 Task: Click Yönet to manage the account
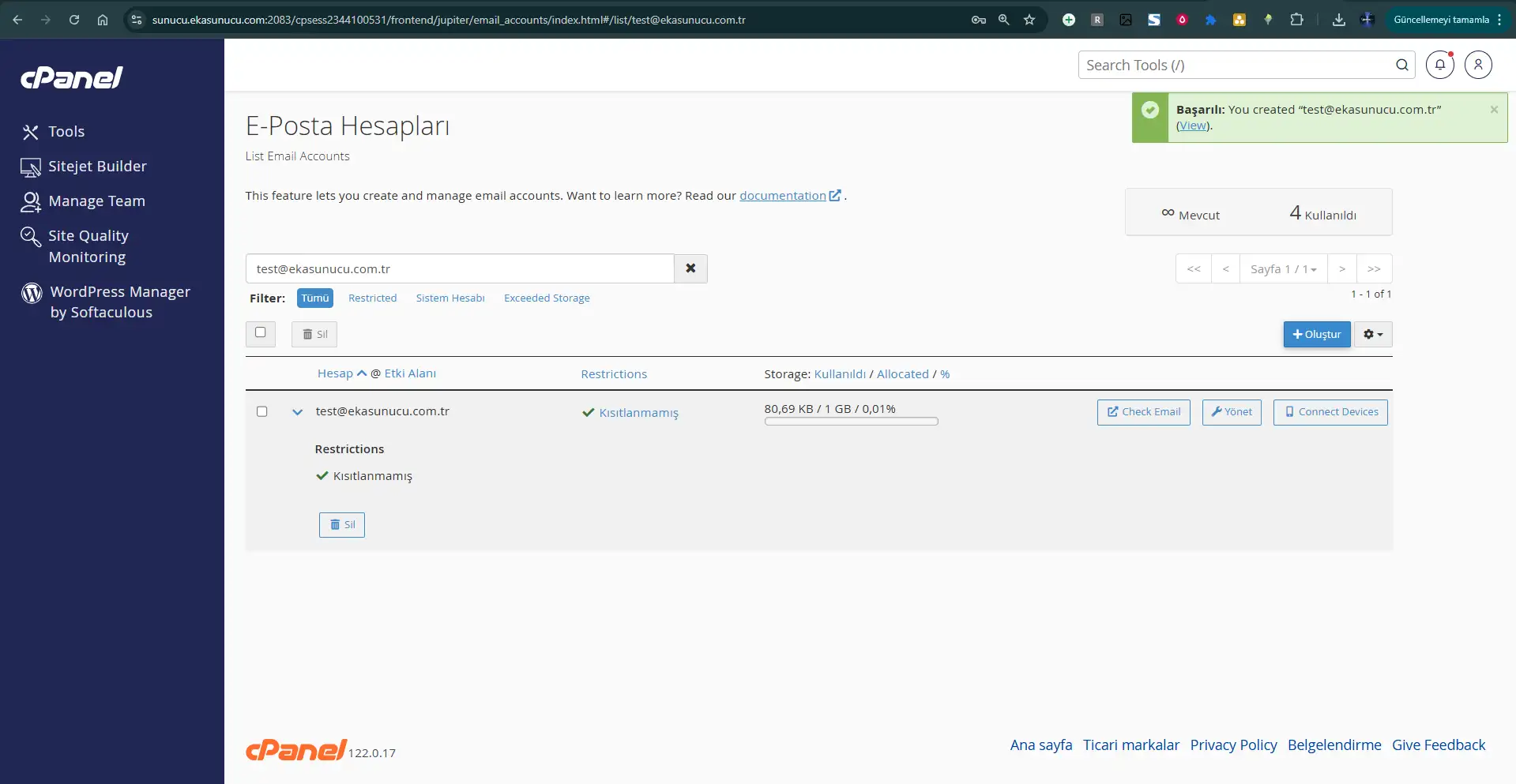point(1232,412)
